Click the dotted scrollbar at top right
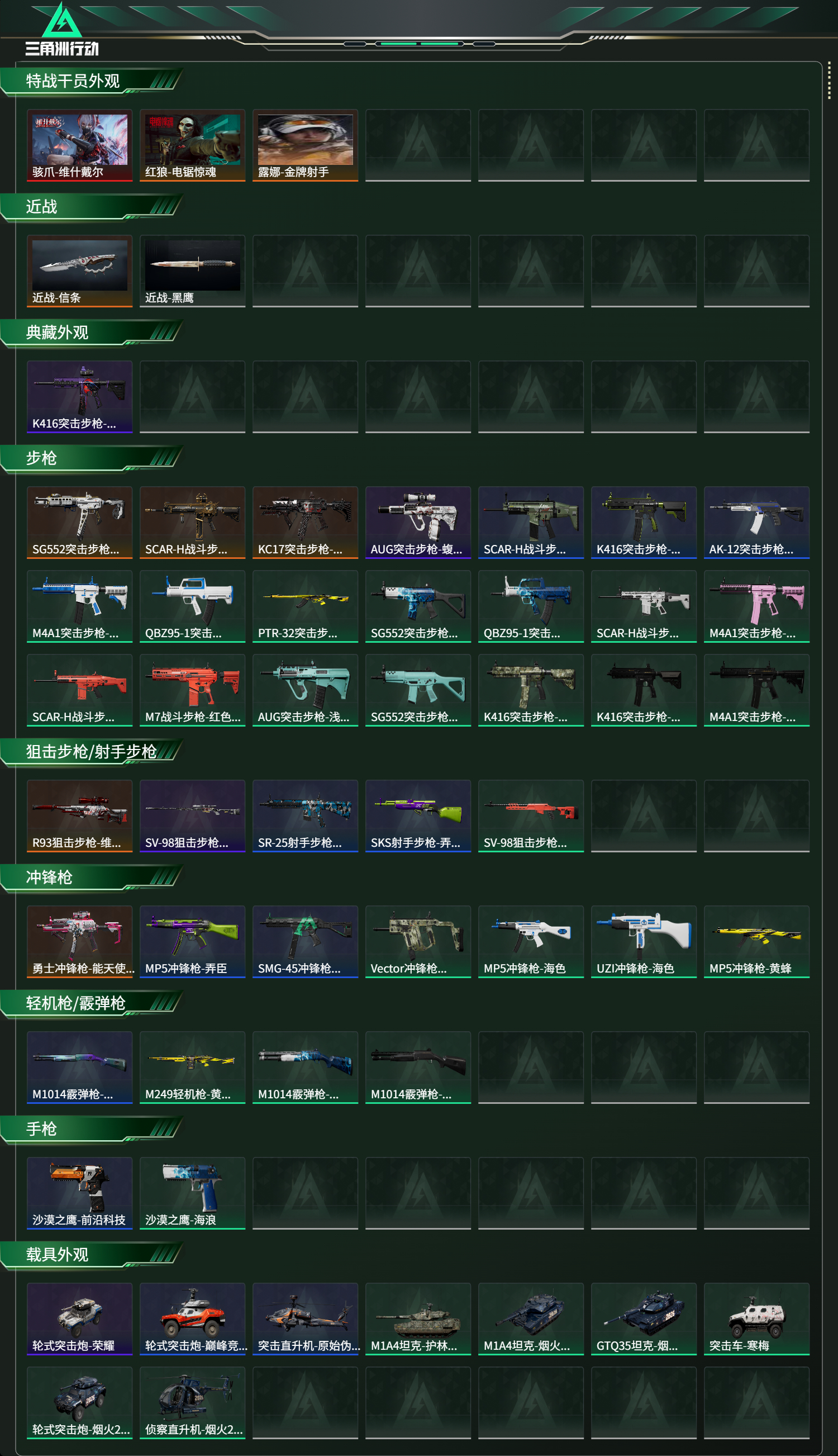Viewport: 838px width, 1456px height. pos(829,80)
